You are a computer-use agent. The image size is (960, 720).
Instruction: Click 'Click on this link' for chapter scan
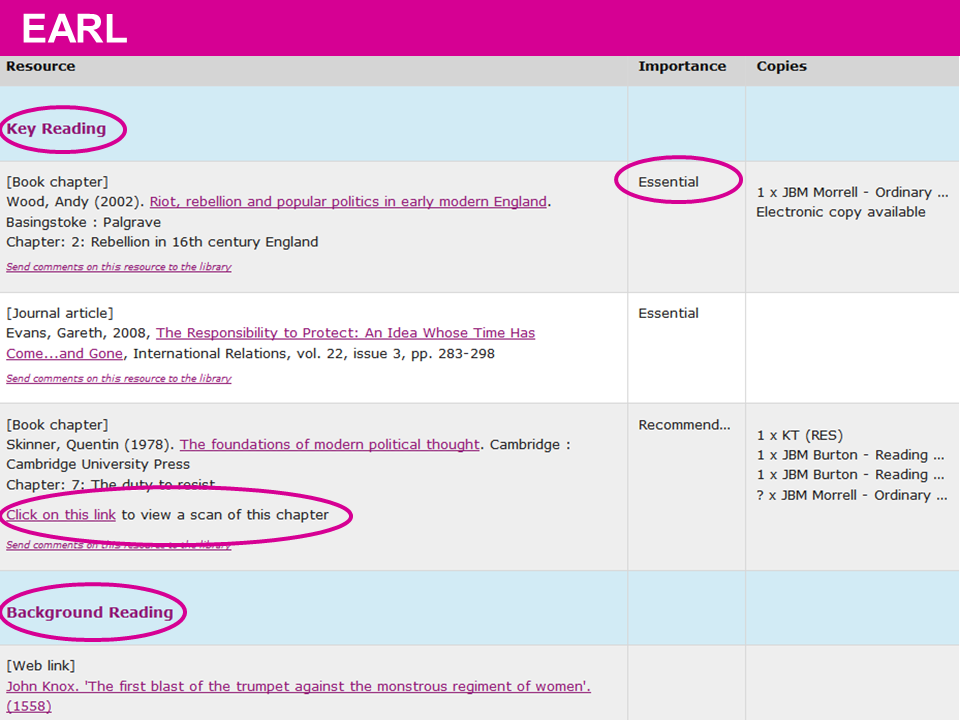61,515
